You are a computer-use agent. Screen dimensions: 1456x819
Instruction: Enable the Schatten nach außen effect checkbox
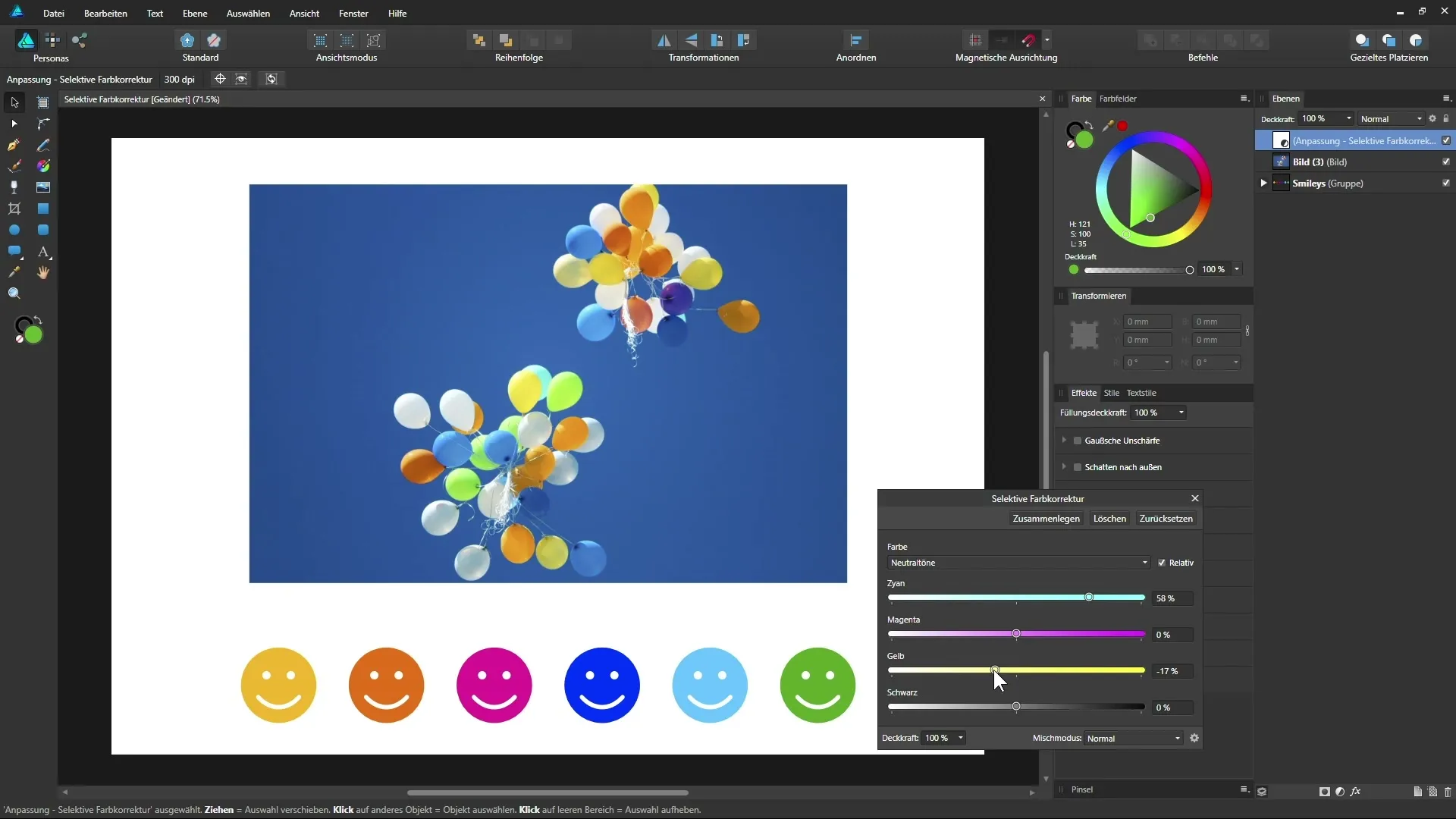coord(1078,467)
